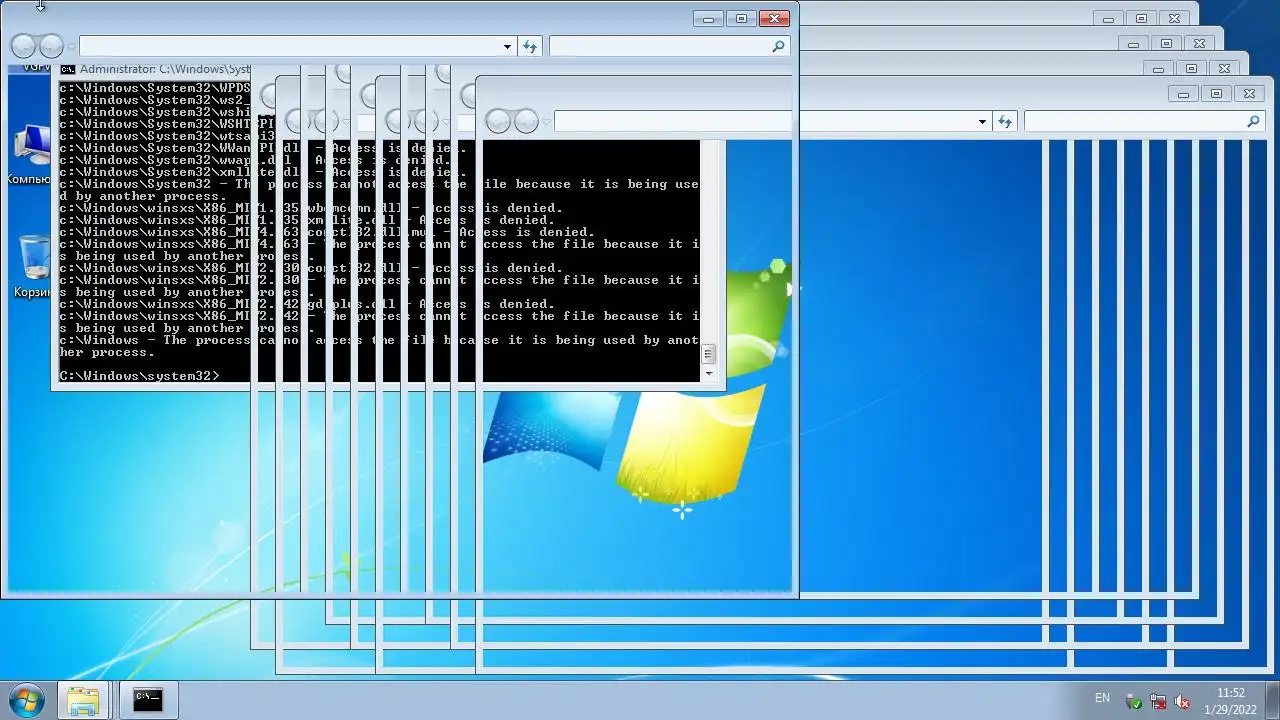Click Refresh in the frontmost Explorer window
Viewport: 1280px width, 720px height.
(530, 46)
